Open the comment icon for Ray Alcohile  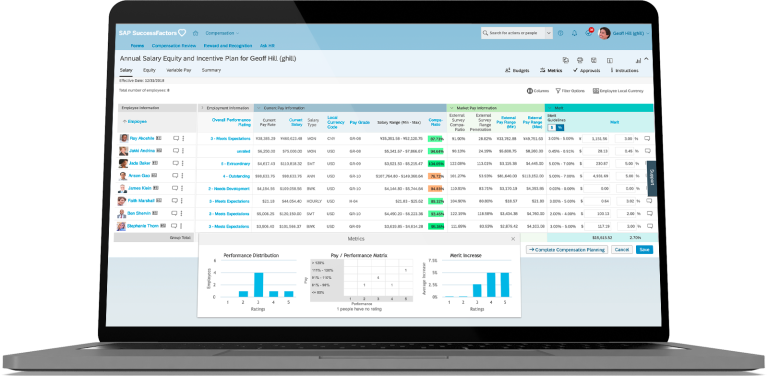click(176, 139)
